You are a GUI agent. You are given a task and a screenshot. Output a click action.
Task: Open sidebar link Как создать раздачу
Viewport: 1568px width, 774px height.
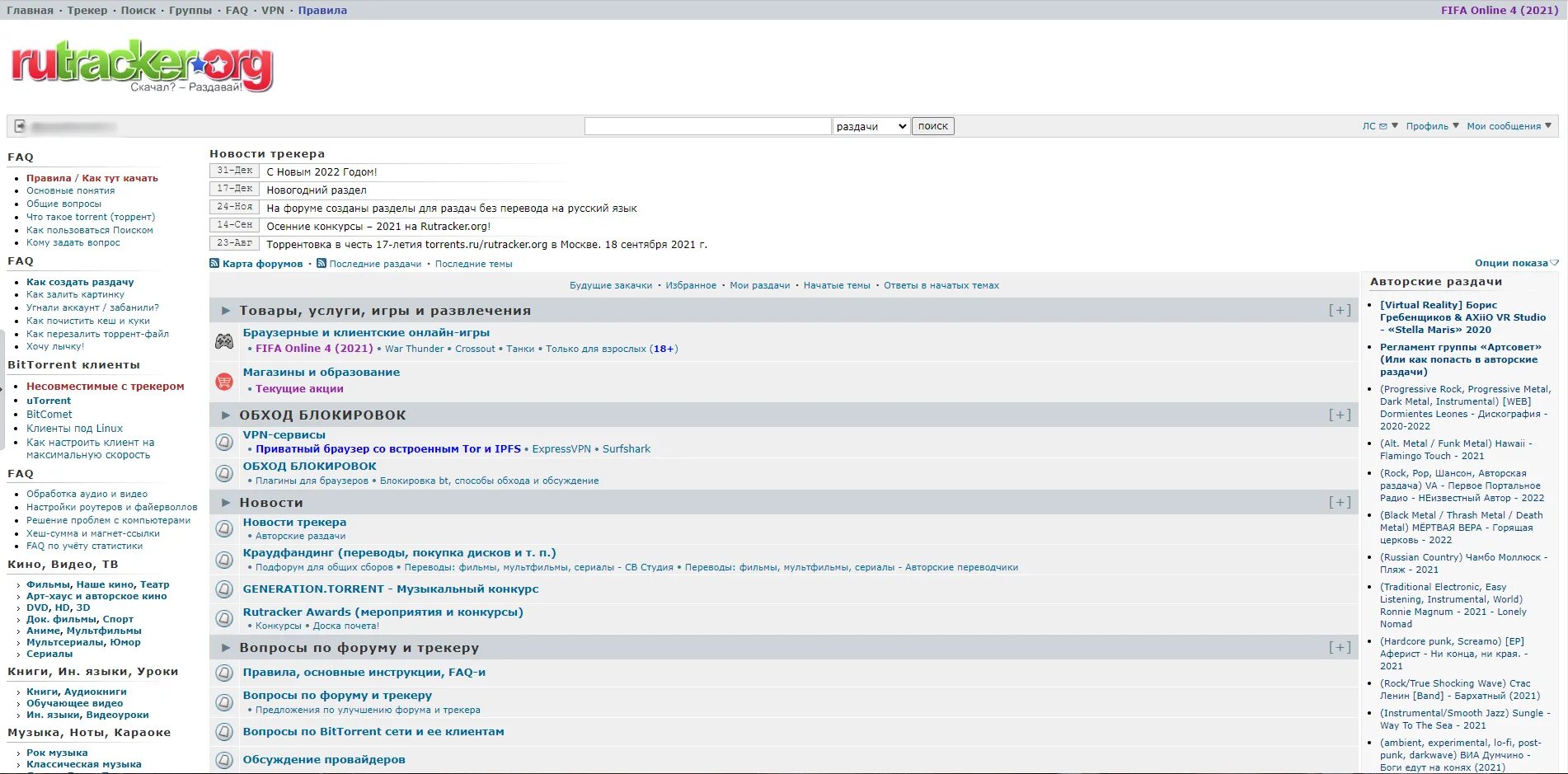coord(80,282)
